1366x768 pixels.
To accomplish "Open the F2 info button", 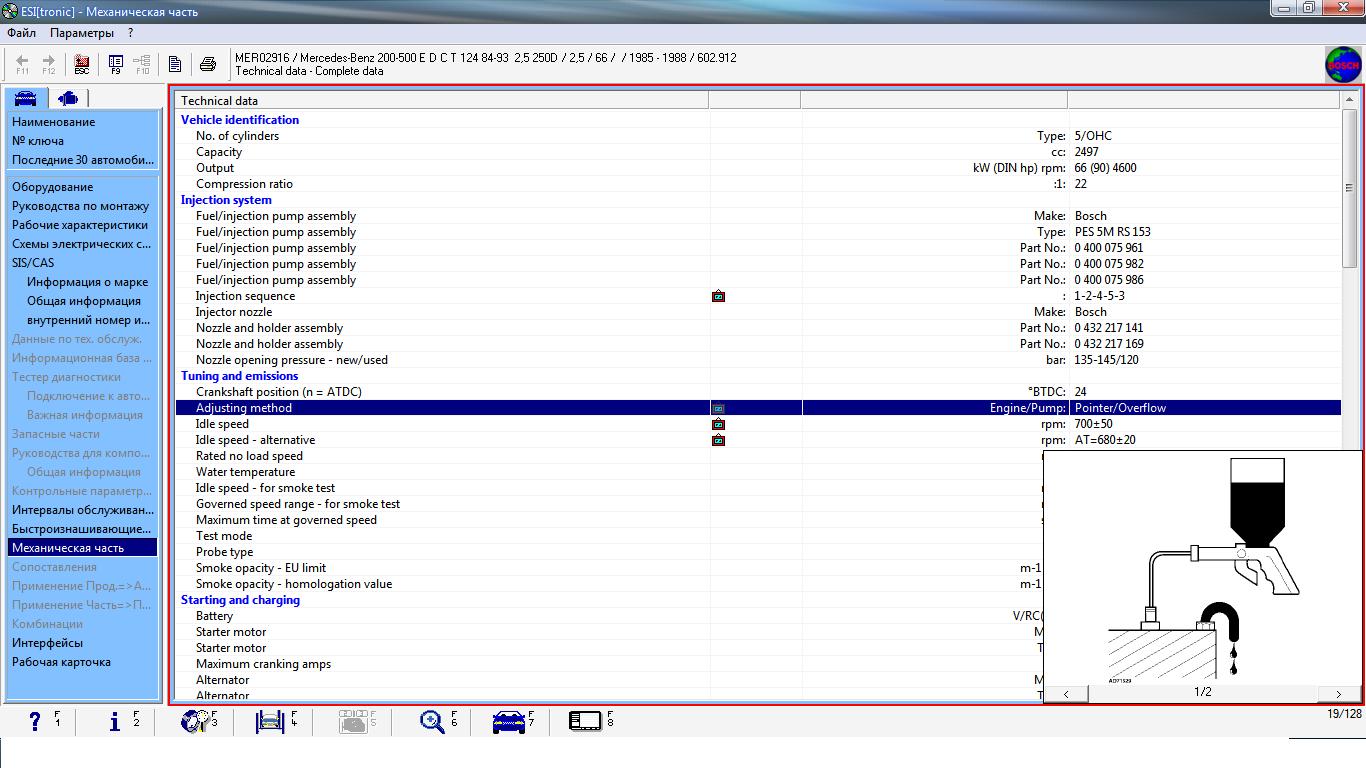I will click(115, 721).
